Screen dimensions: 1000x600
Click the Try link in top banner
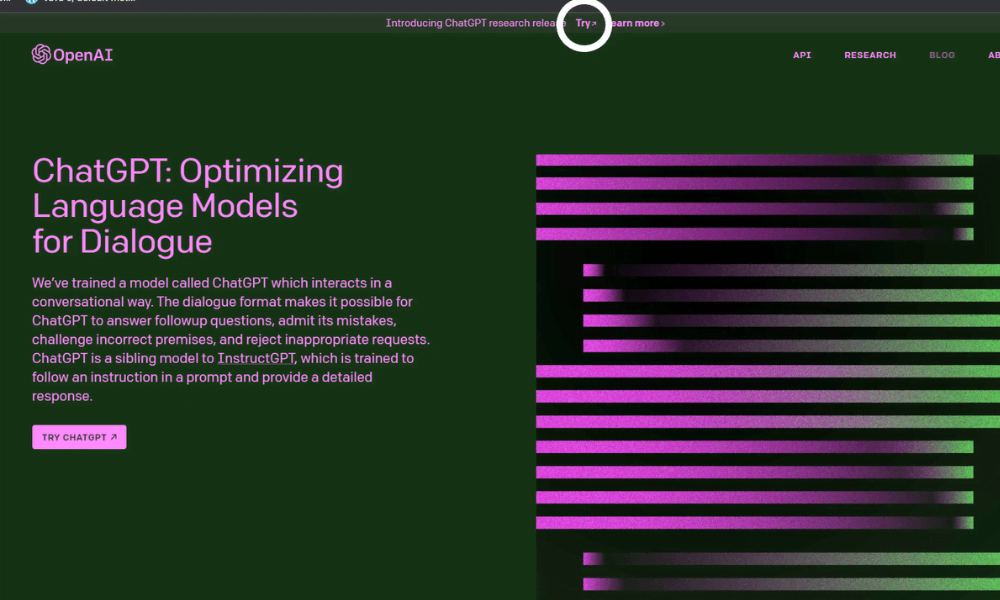click(582, 23)
